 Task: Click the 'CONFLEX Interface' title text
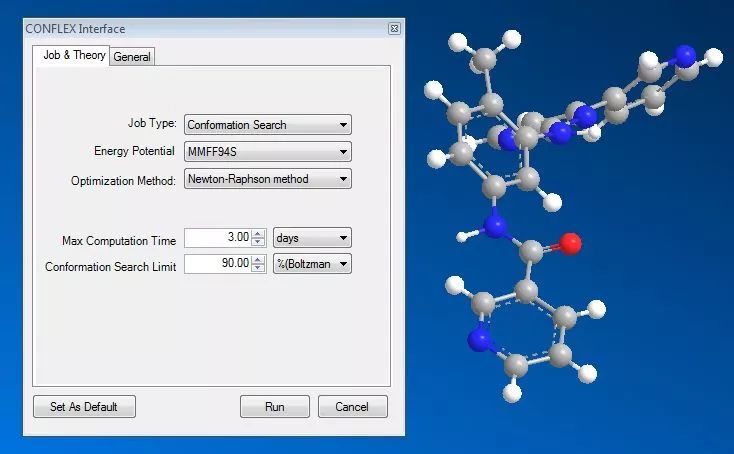pyautogui.click(x=75, y=29)
